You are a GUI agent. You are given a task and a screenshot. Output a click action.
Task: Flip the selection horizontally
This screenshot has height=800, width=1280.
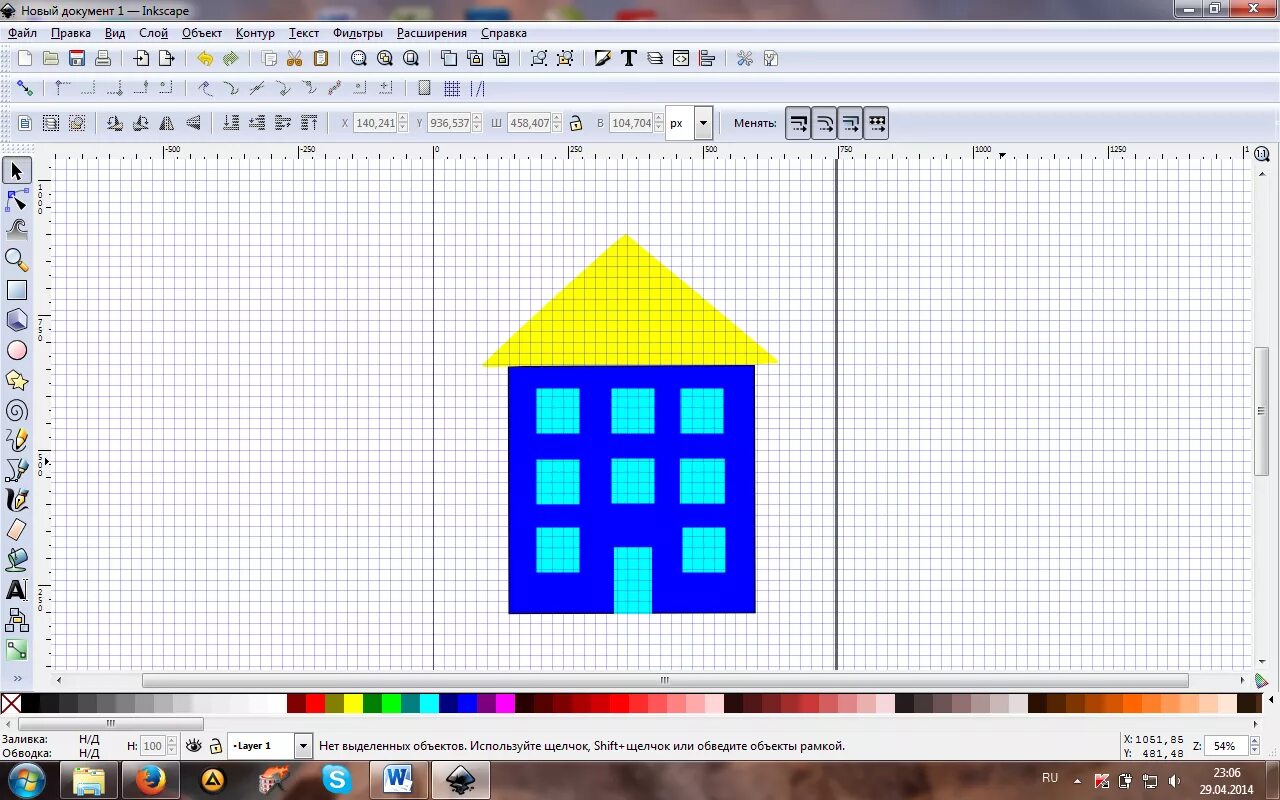(x=167, y=123)
